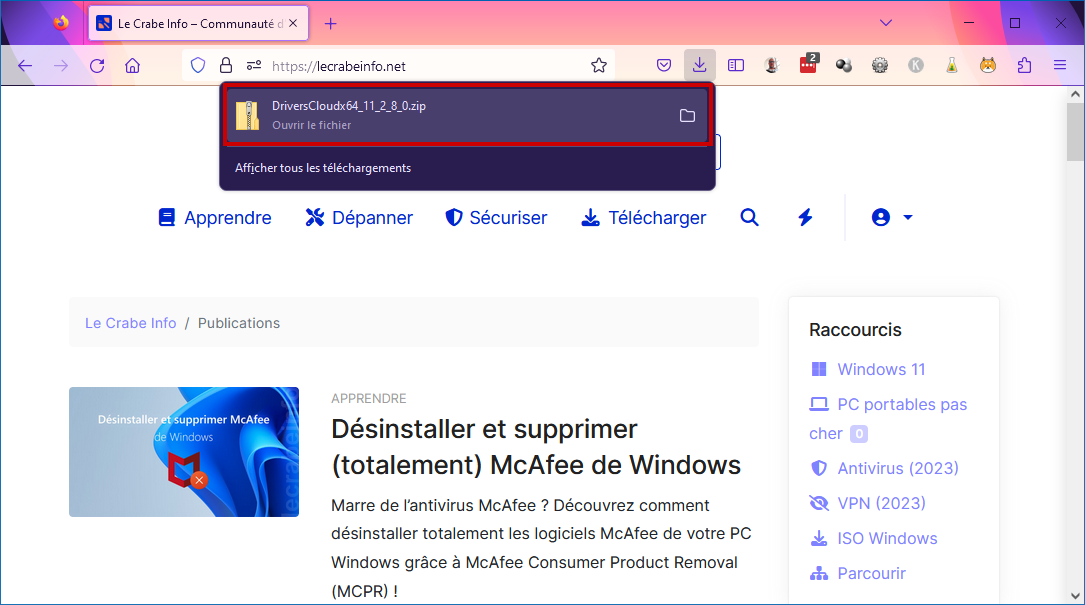This screenshot has width=1085, height=605.
Task: Open the gear-shaped extension icon
Action: (x=879, y=66)
